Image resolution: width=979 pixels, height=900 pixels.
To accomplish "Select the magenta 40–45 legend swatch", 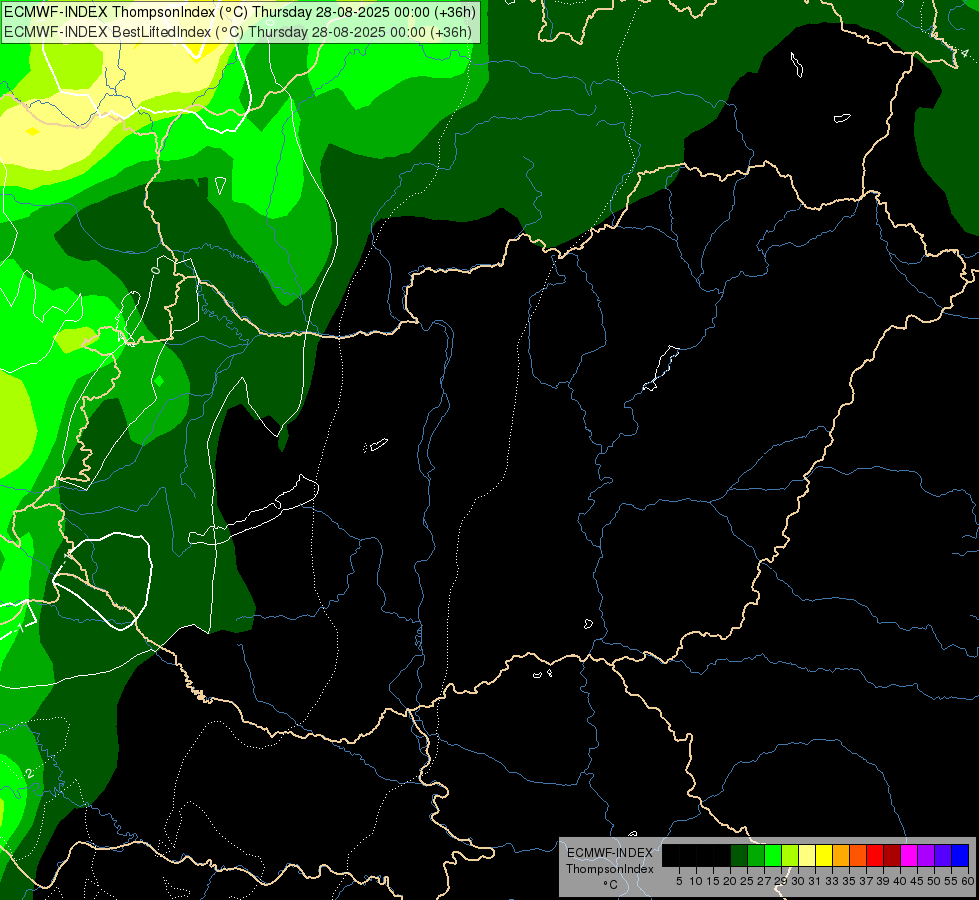I will pos(909,856).
